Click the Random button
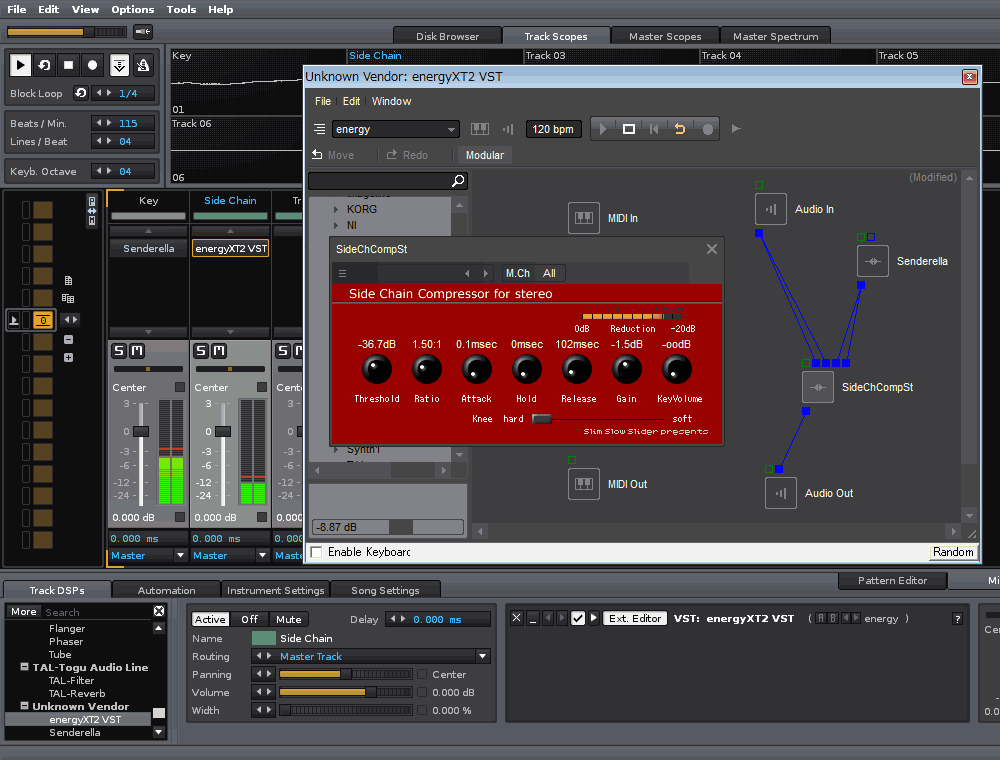This screenshot has height=760, width=1000. tap(953, 552)
